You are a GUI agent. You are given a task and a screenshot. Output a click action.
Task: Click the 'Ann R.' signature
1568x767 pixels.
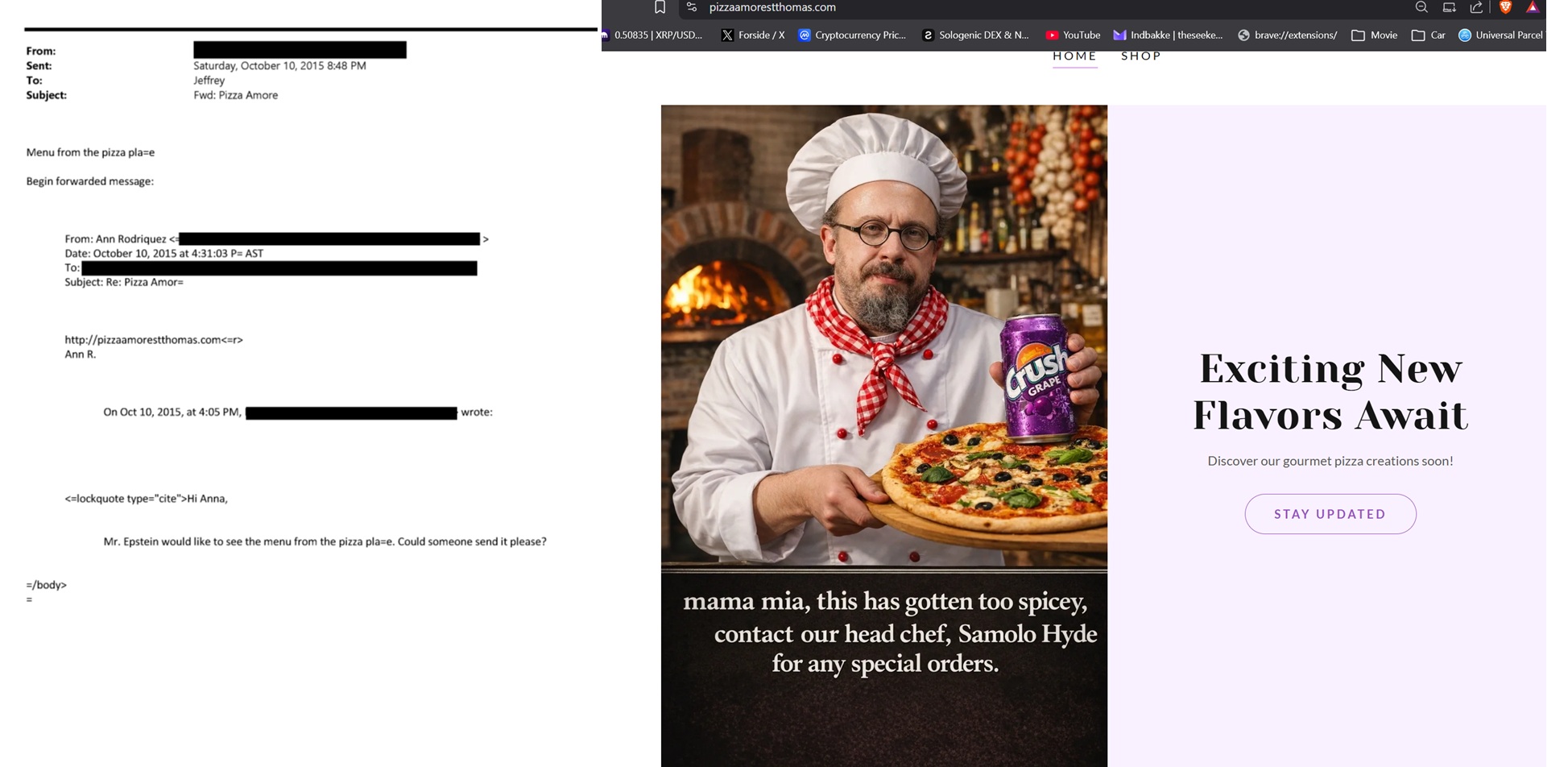pos(80,354)
